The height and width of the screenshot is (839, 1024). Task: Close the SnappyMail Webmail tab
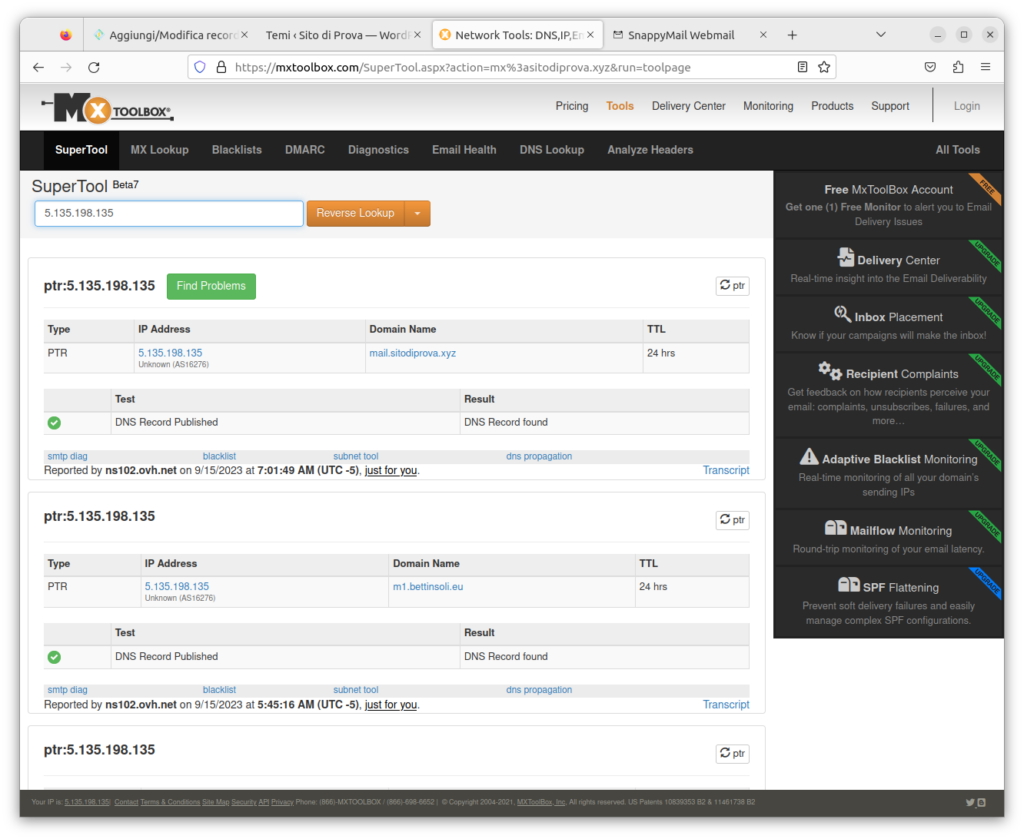pos(763,35)
